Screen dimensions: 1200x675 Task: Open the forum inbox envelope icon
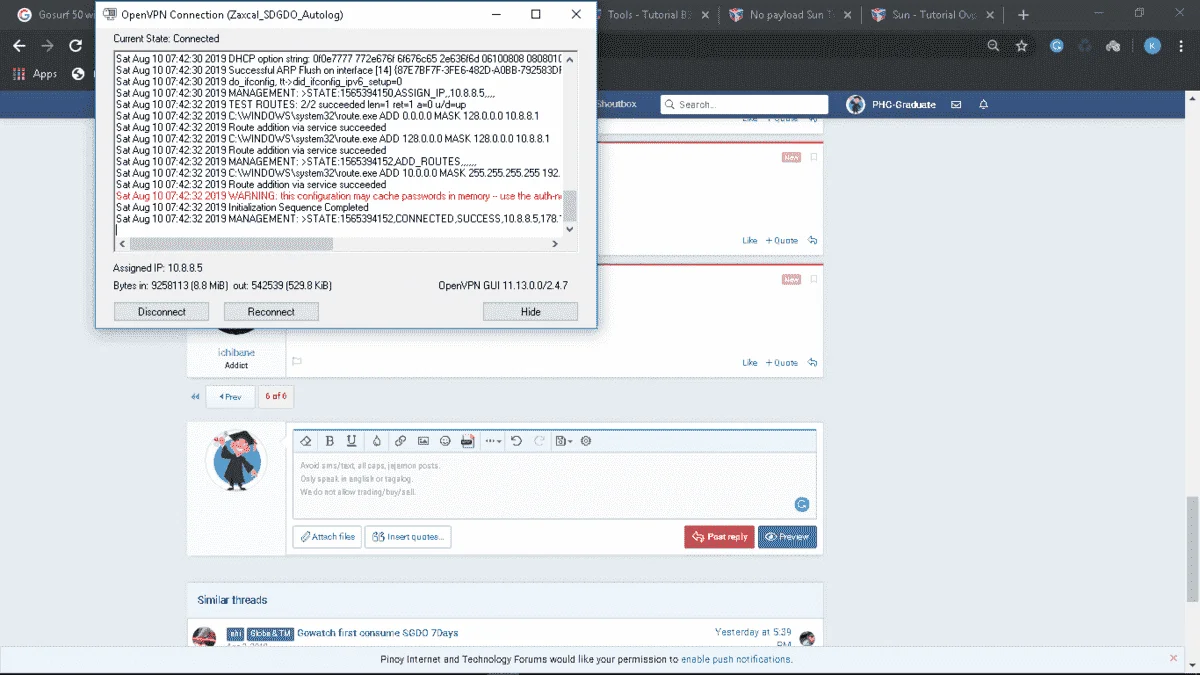(x=956, y=104)
